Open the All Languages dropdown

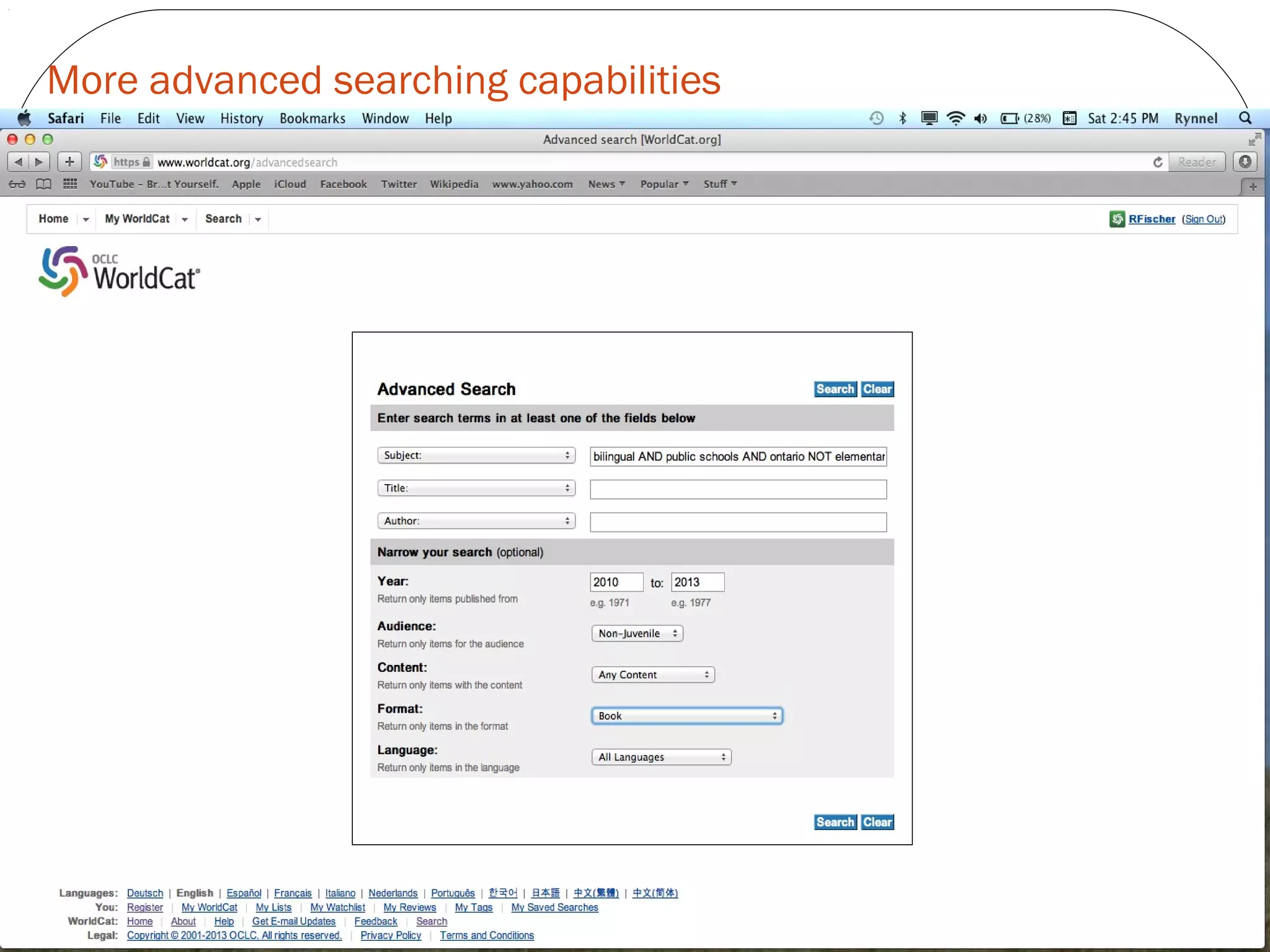[662, 757]
